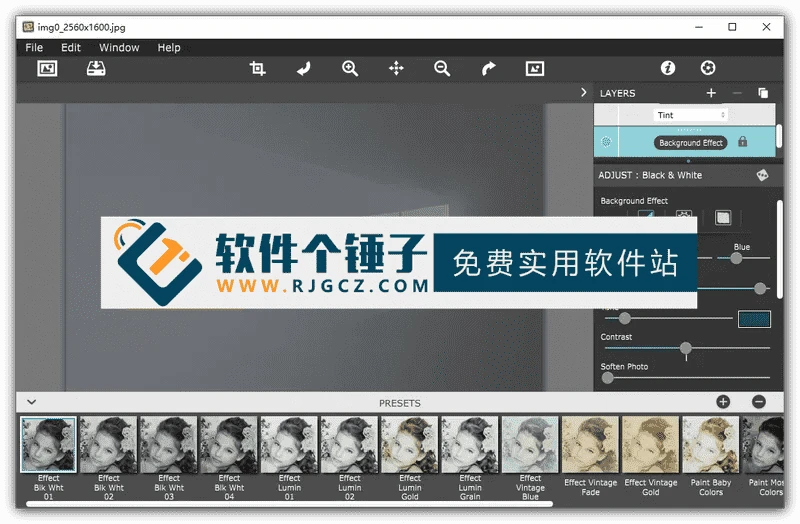Toggle the Background Effect layer lock
Screen dimensions: 800x524
point(743,142)
